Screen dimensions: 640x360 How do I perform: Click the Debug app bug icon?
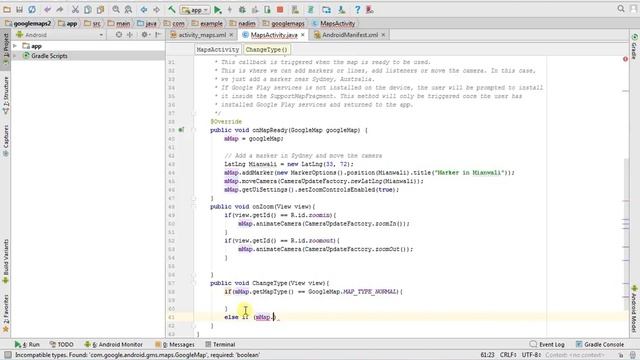tap(242, 9)
